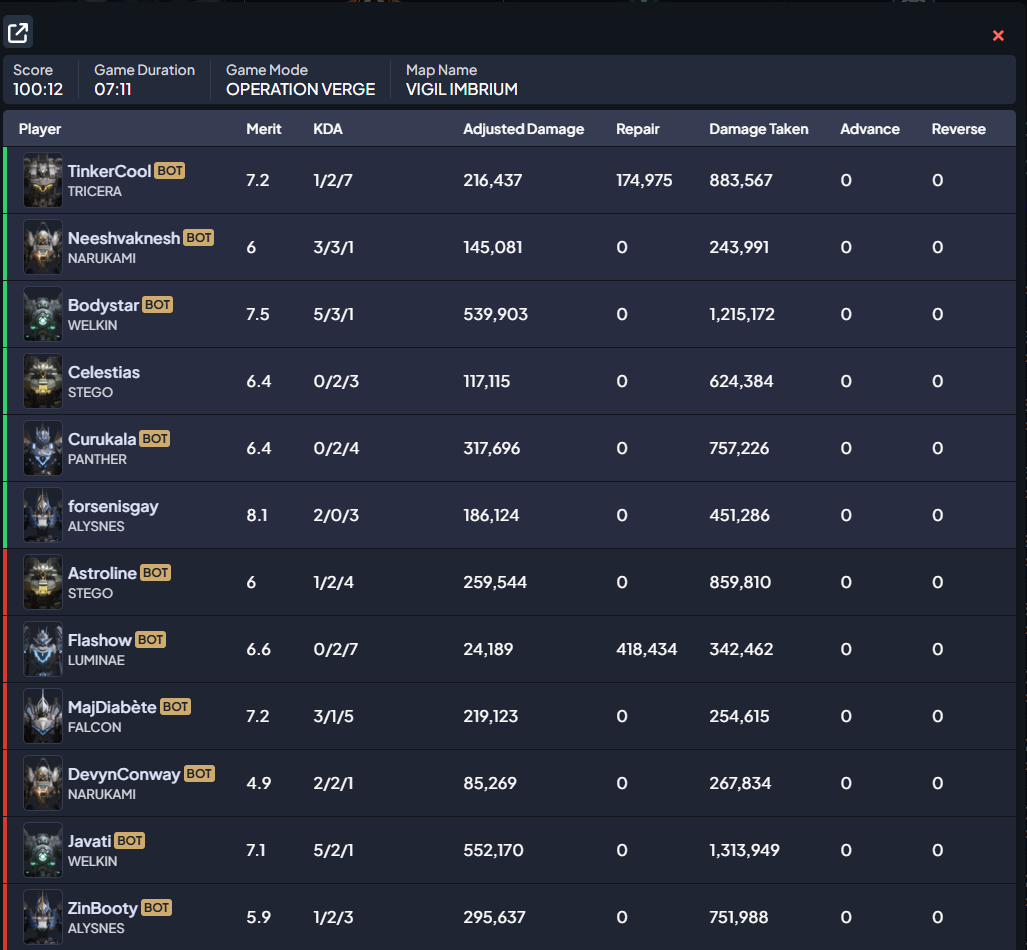This screenshot has width=1027, height=950.
Task: Select player name DevynConway
Action: (x=124, y=774)
